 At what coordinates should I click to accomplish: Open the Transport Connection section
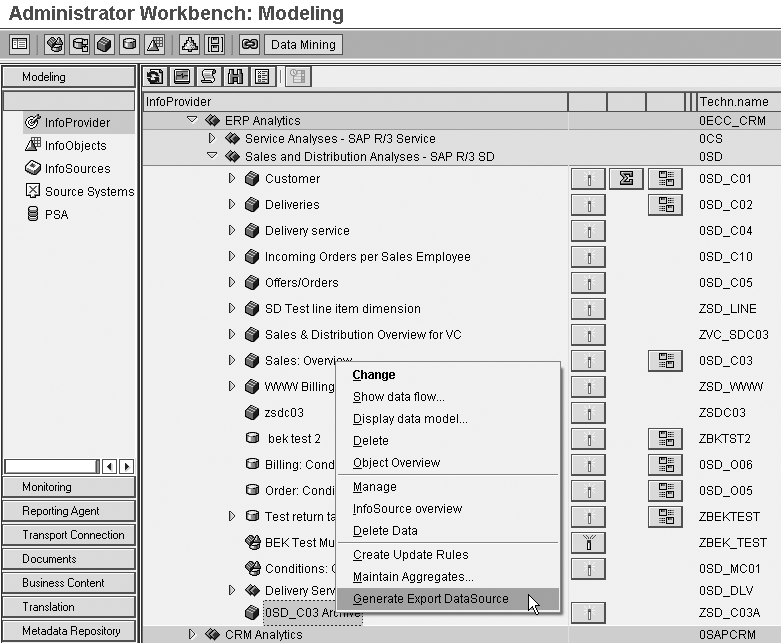pyautogui.click(x=69, y=534)
